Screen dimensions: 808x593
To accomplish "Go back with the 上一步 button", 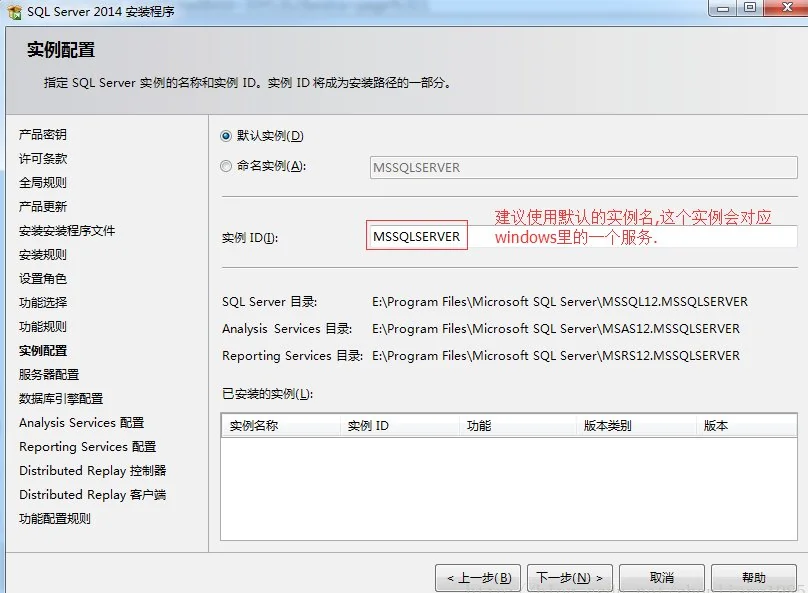I will [x=477, y=577].
